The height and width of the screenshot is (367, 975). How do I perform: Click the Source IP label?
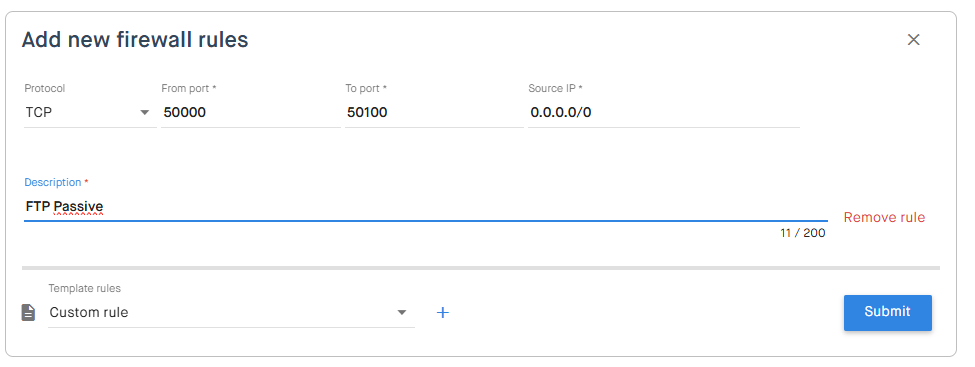[x=555, y=88]
